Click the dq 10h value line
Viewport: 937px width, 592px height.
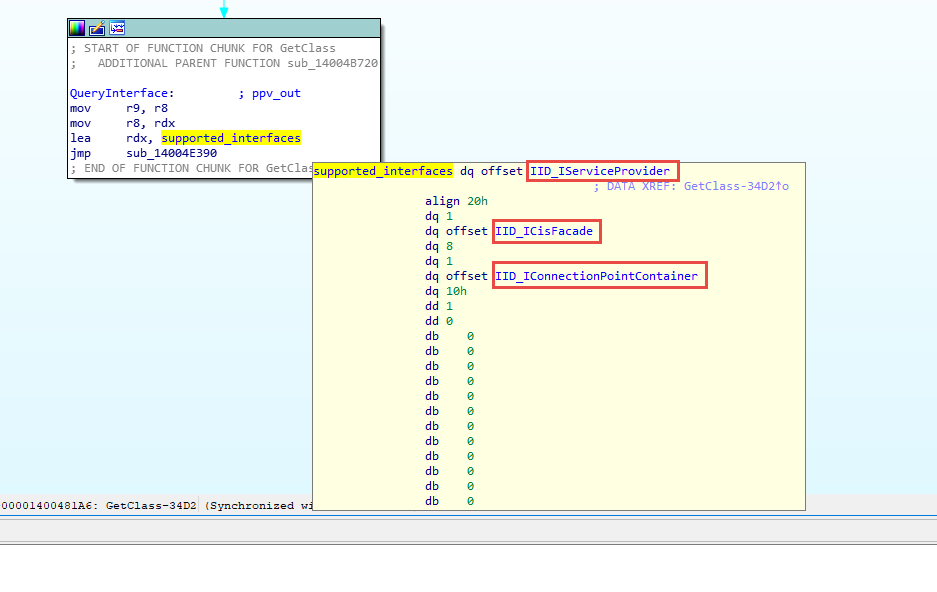point(445,291)
